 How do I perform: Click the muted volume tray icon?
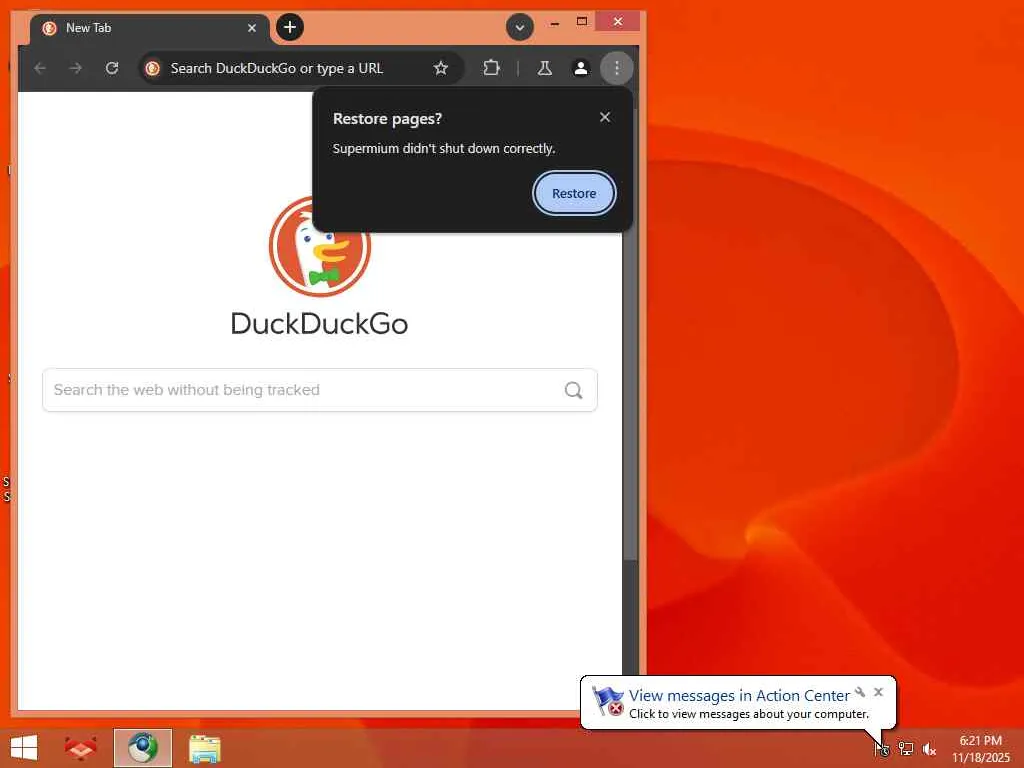[x=928, y=749]
